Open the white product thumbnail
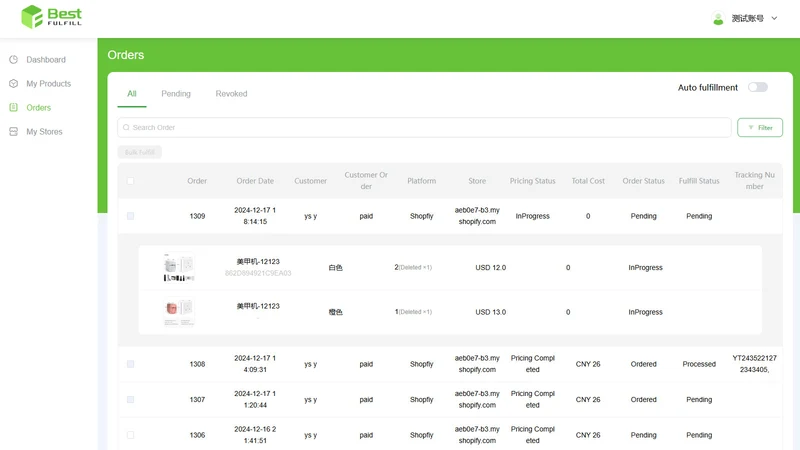 (179, 267)
